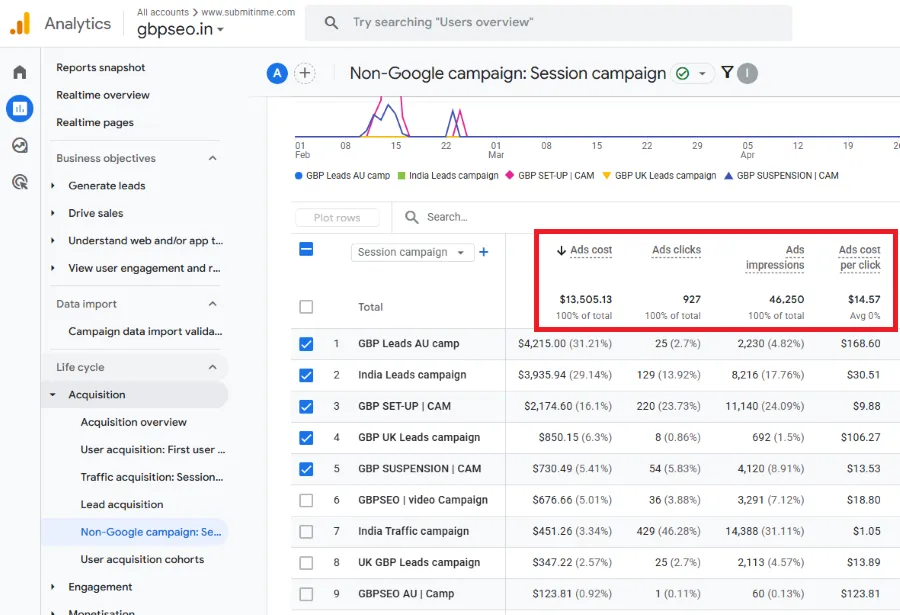
Task: Click the table search magnifier icon
Action: coord(412,217)
